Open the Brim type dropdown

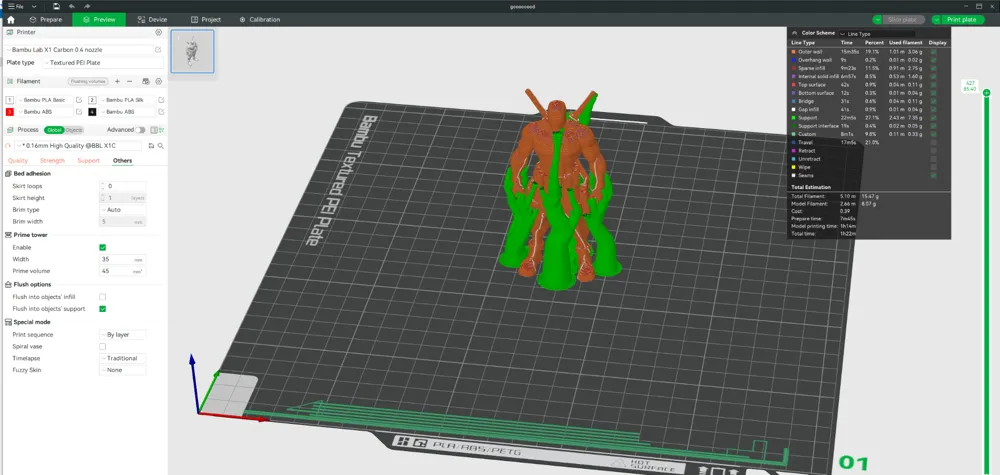tap(122, 210)
